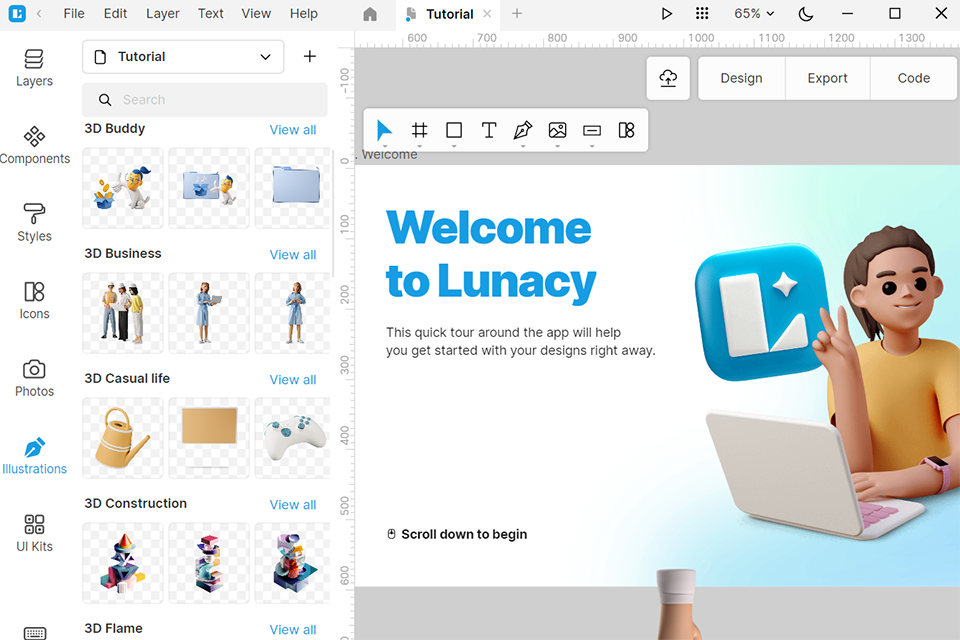Open the Icons sidebar panel
The image size is (960, 640).
point(34,301)
